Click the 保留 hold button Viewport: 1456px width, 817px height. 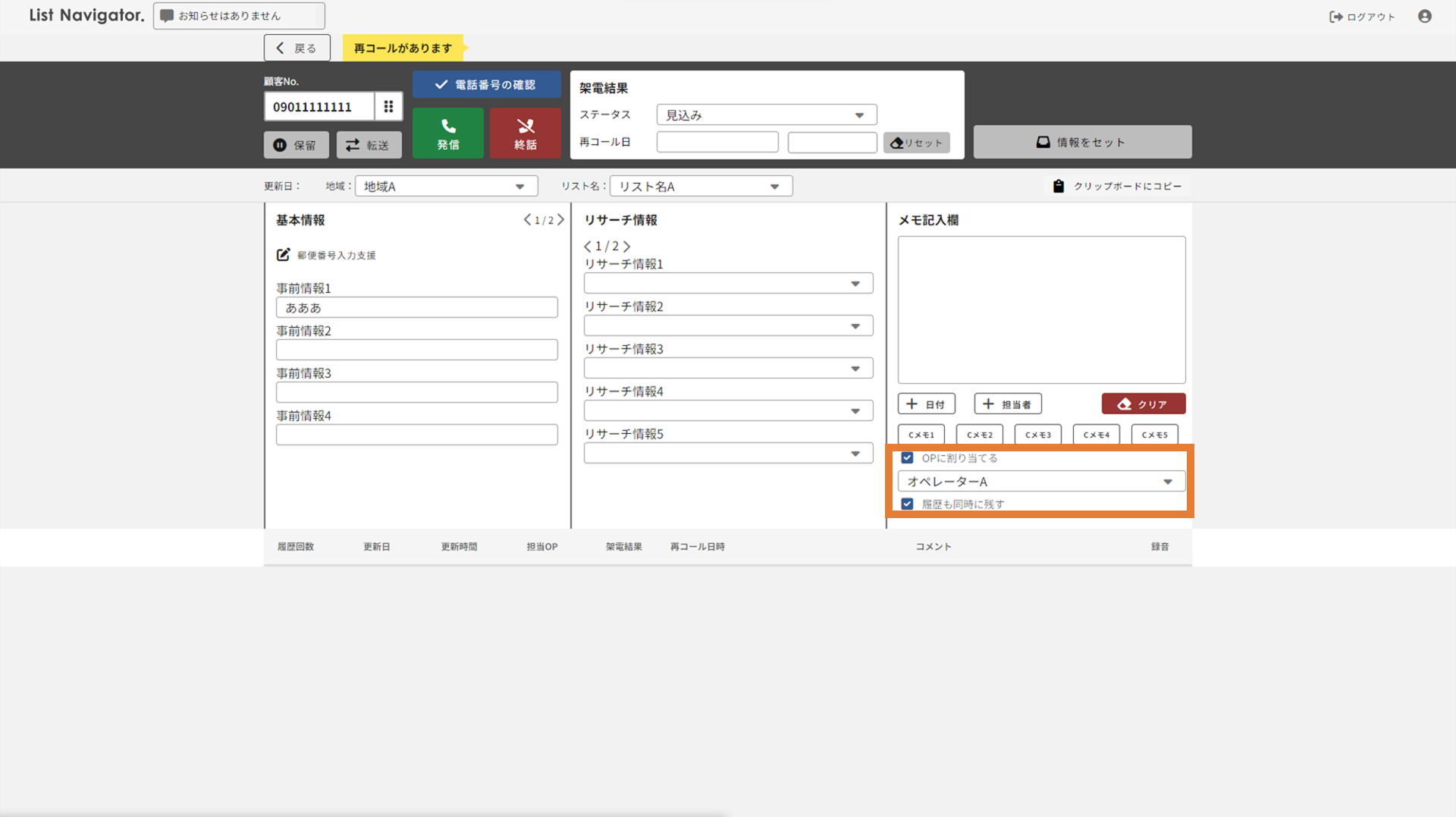[x=296, y=145]
